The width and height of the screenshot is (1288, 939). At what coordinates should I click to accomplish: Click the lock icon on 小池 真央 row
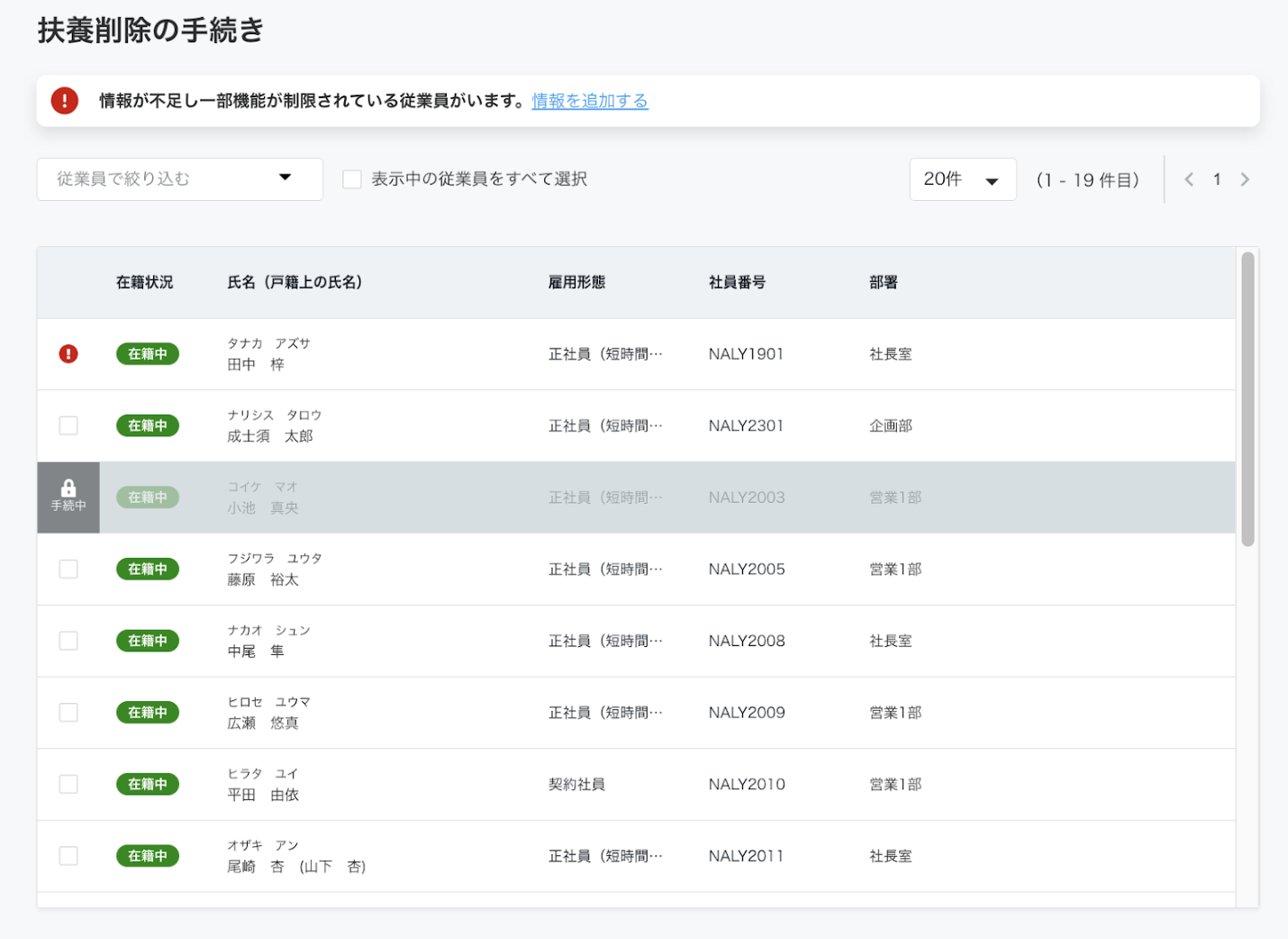[68, 488]
